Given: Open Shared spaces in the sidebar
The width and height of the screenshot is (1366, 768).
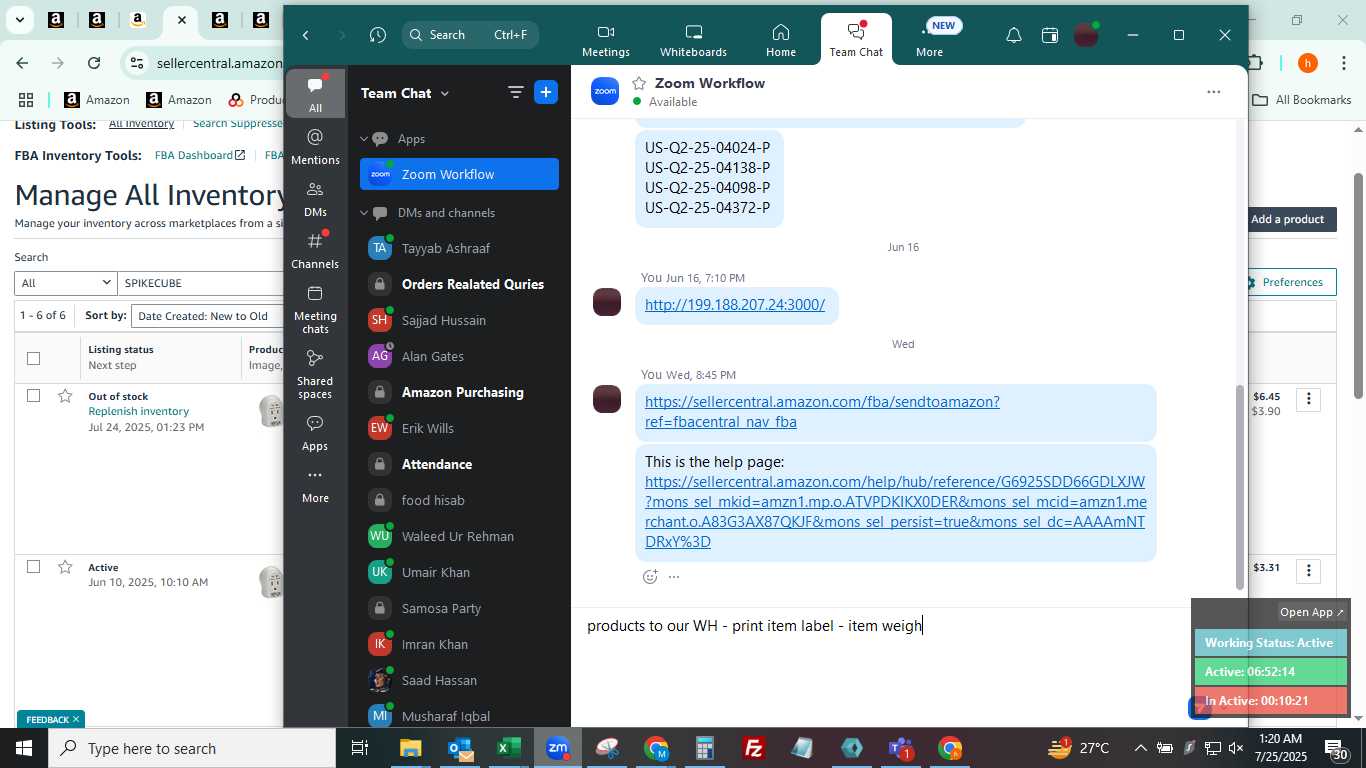Looking at the screenshot, I should point(315,373).
